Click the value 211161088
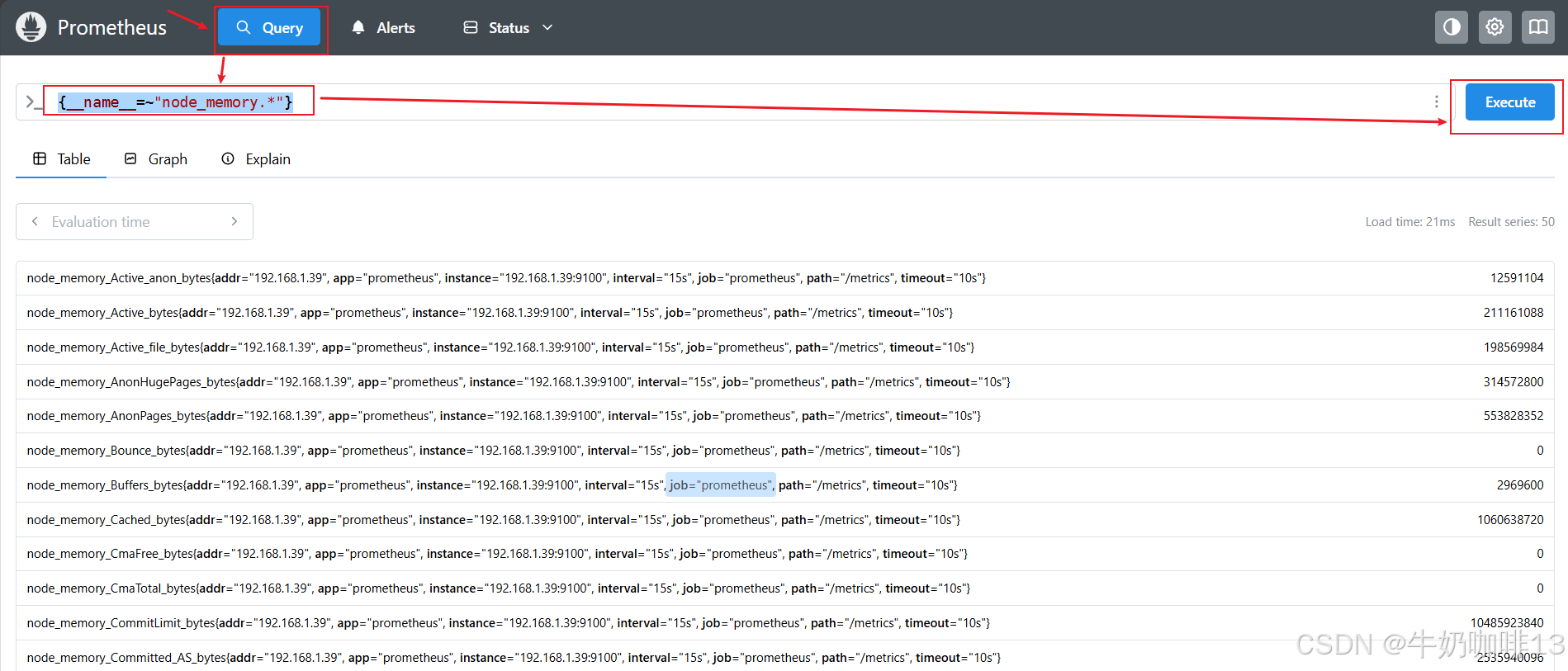This screenshot has height=671, width=1568. point(1514,313)
